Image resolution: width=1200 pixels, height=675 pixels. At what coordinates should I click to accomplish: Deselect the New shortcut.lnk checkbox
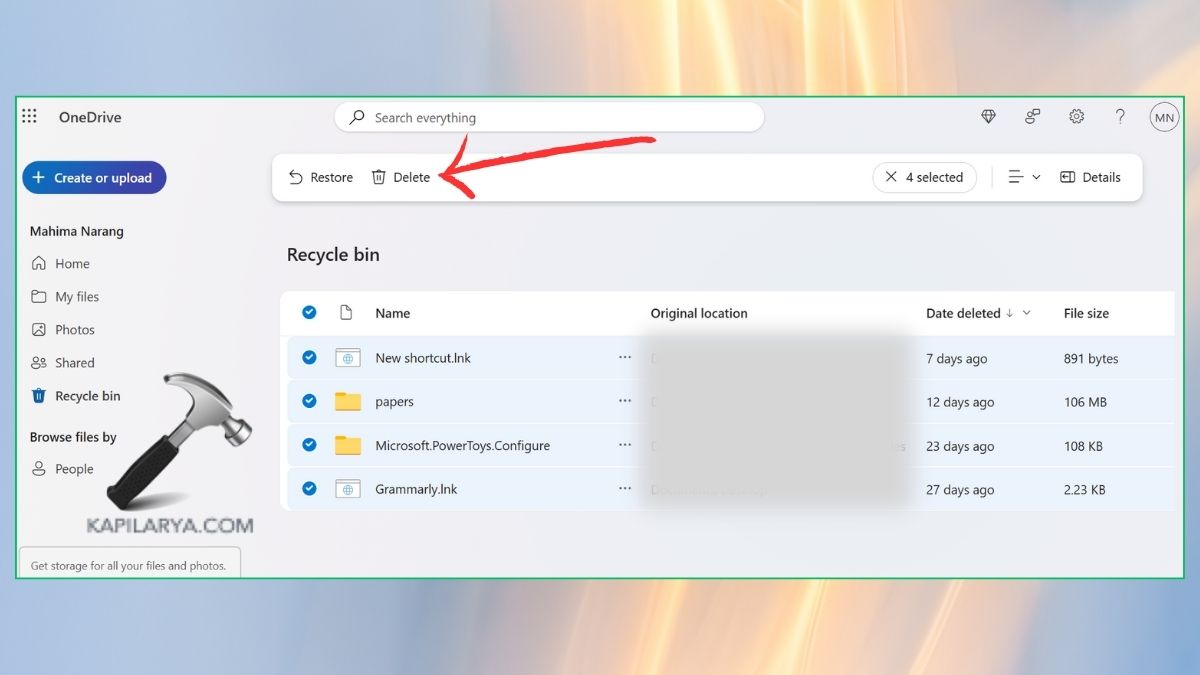(x=309, y=357)
